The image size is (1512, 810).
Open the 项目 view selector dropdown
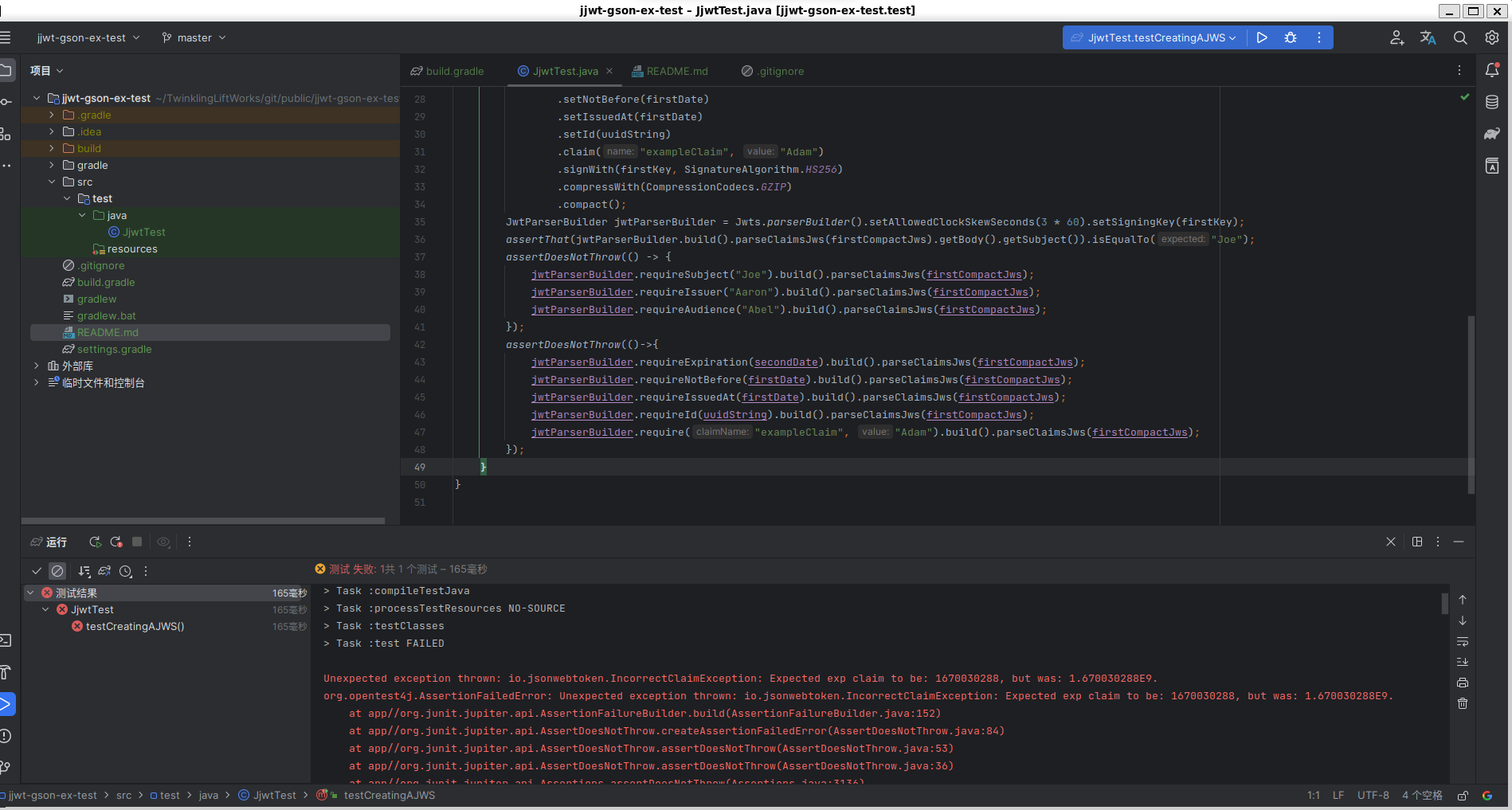click(46, 71)
